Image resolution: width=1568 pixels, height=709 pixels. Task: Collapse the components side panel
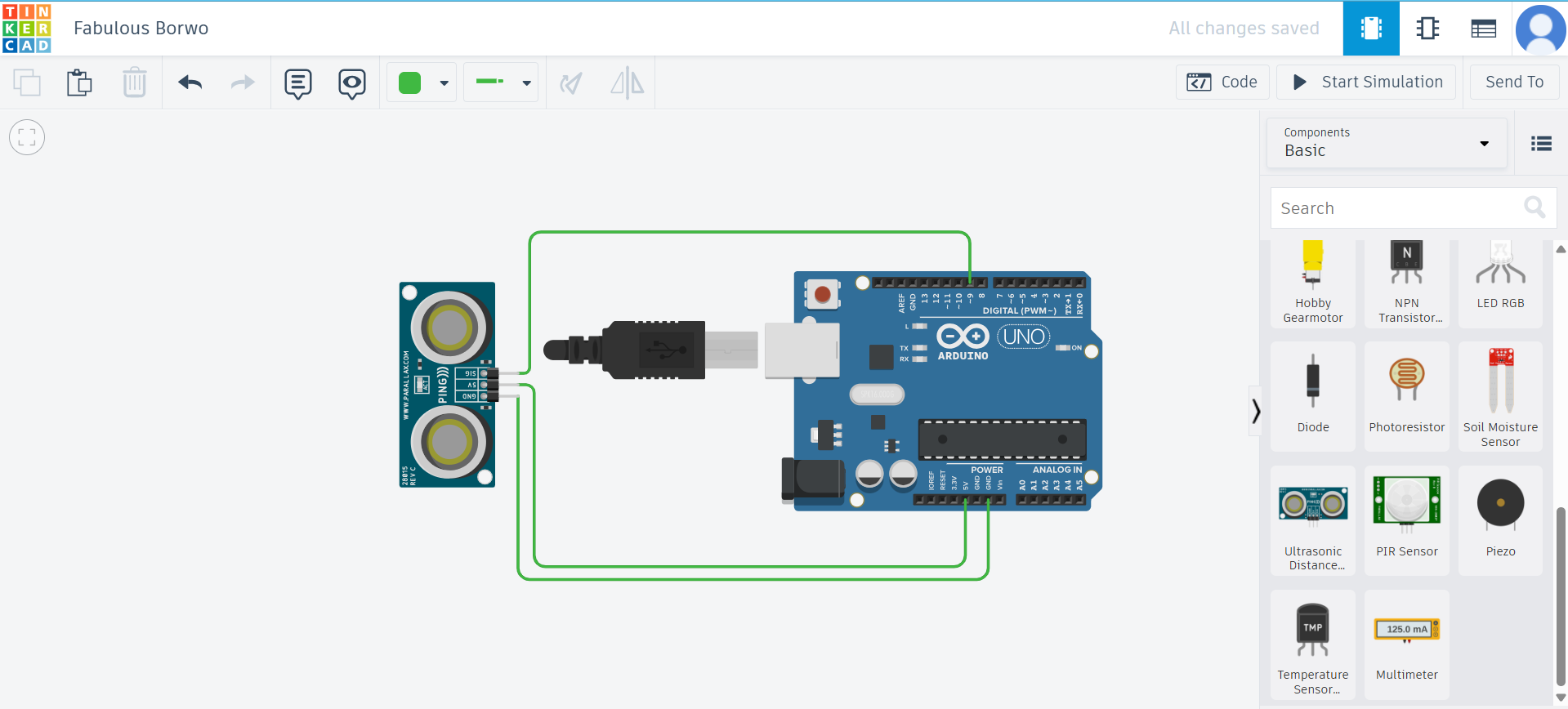click(x=1255, y=411)
